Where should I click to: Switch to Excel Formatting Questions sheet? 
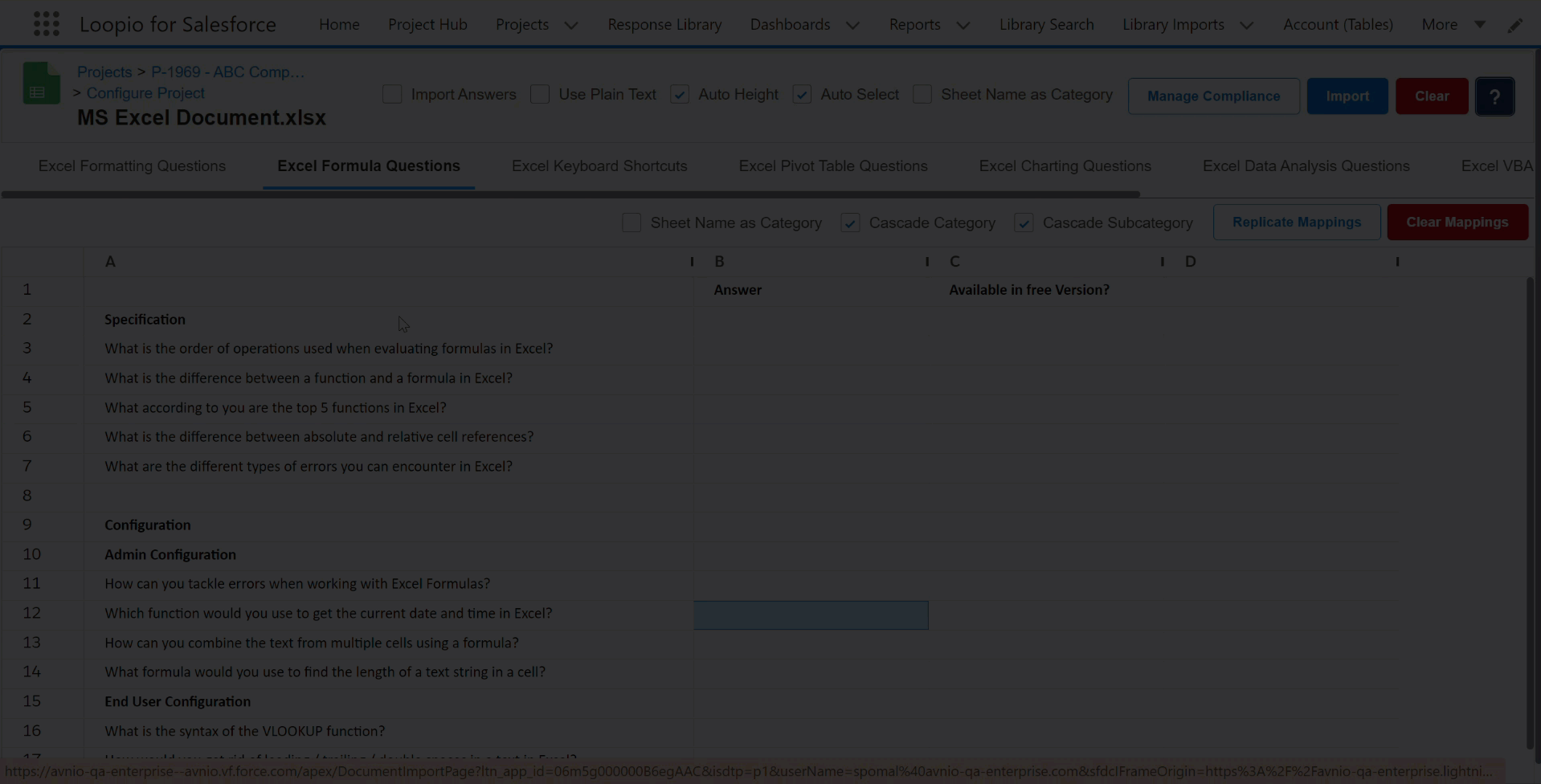[x=132, y=166]
